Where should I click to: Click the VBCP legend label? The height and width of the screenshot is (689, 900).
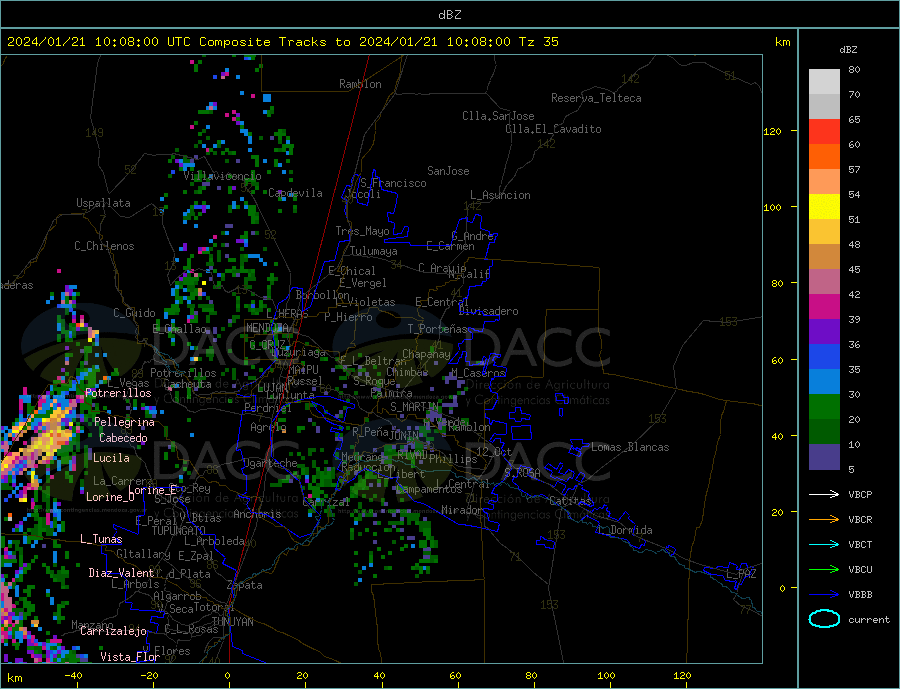click(x=860, y=494)
